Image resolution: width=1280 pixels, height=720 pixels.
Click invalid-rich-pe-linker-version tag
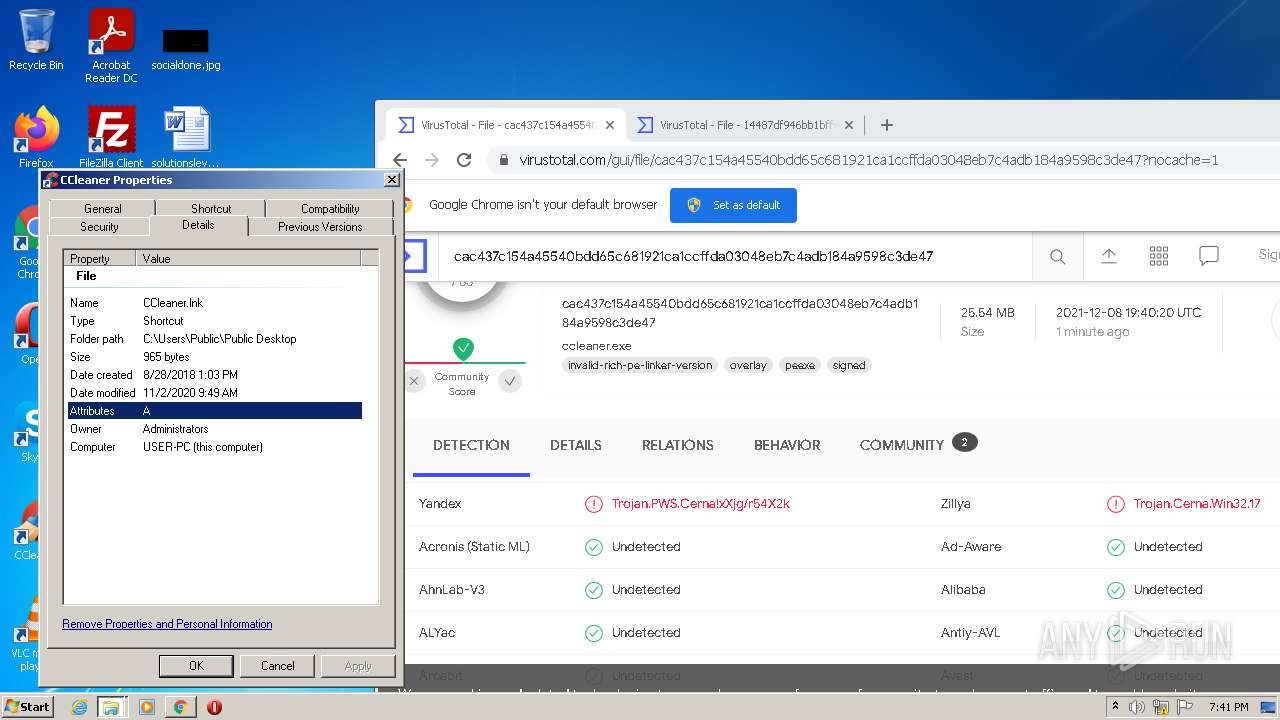(640, 365)
